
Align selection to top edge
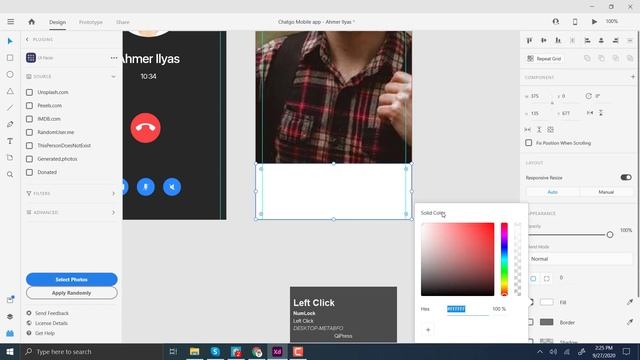529,40
